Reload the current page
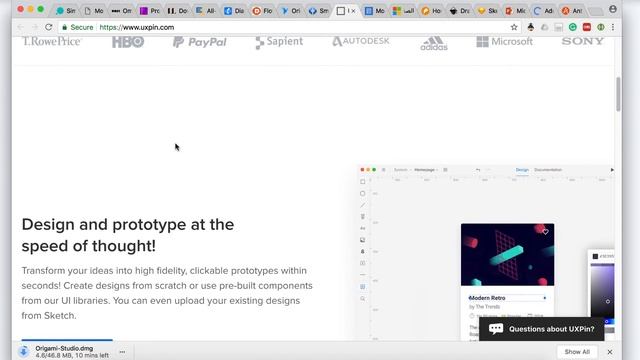This screenshot has height=360, width=640. (x=49, y=27)
